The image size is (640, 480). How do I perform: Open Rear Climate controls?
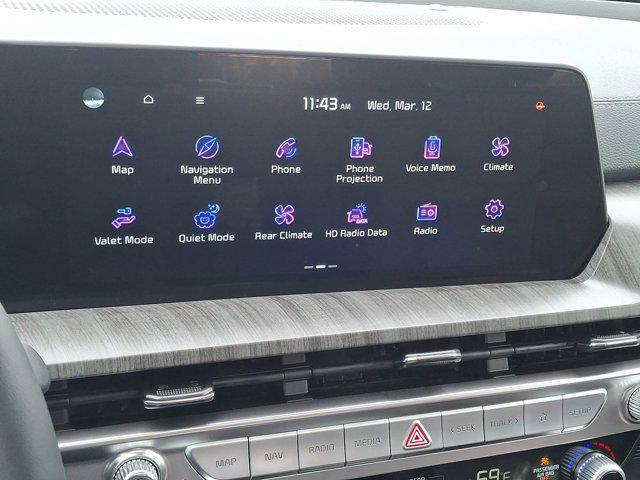click(x=284, y=222)
